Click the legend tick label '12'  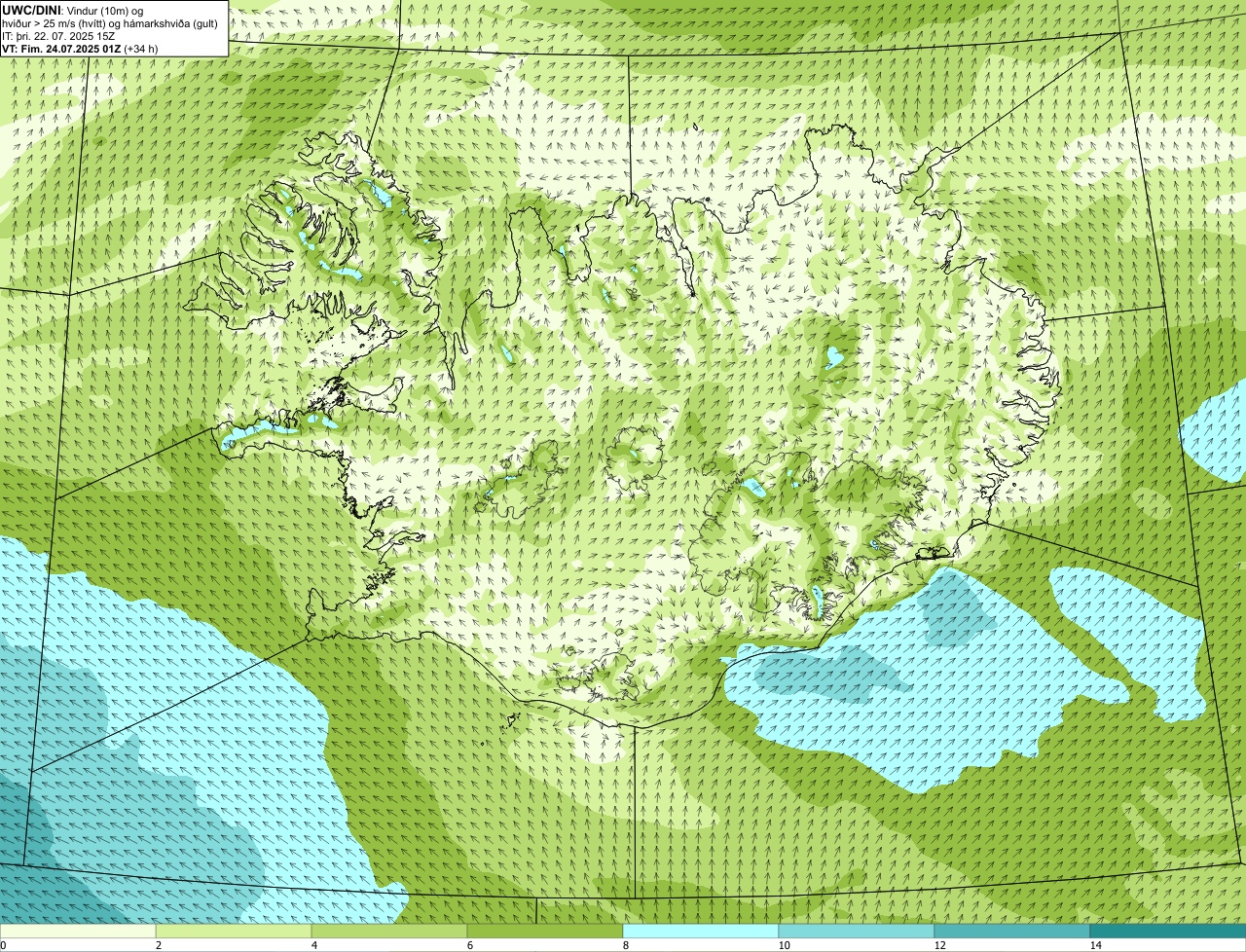[x=939, y=945]
